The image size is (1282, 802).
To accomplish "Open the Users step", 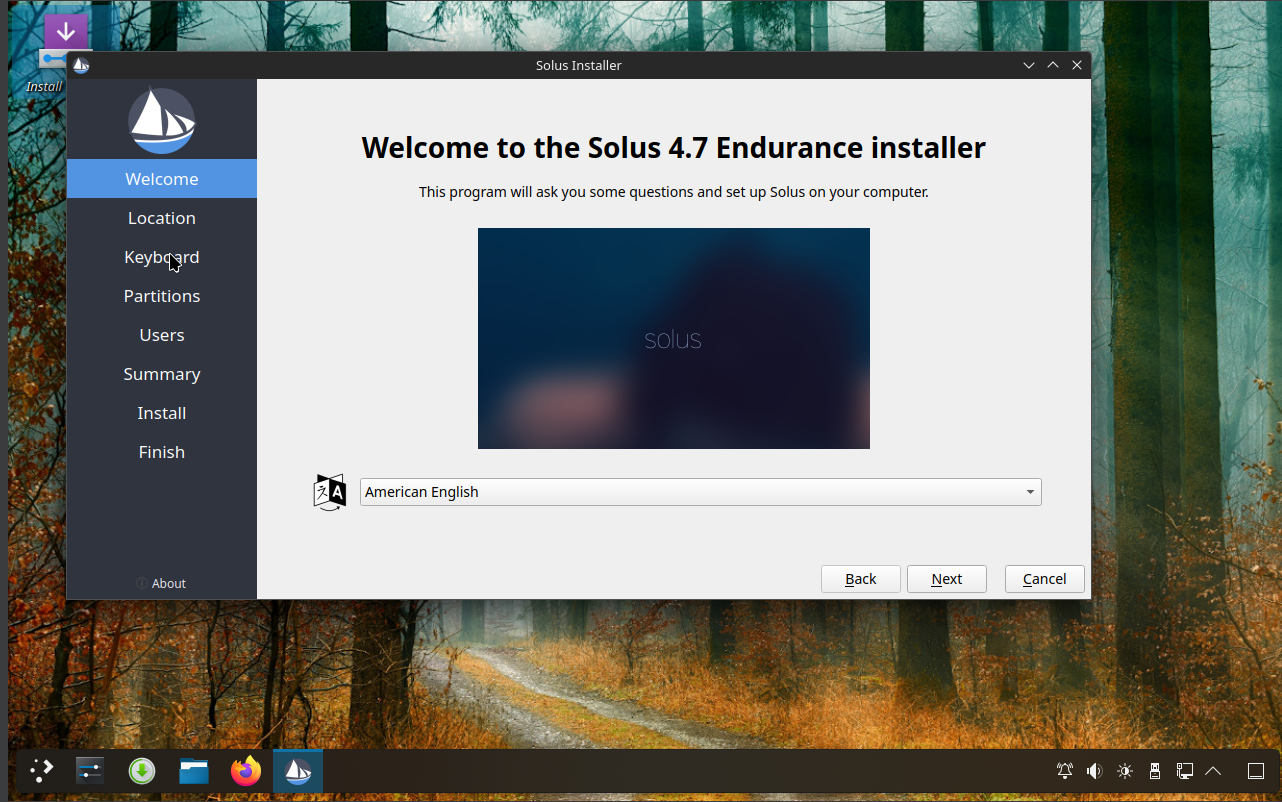I will (x=161, y=335).
